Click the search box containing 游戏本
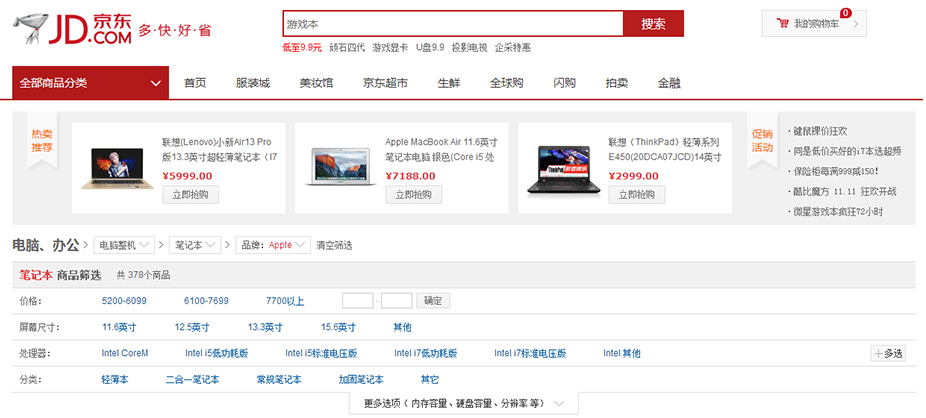The width and height of the screenshot is (926, 418). tap(452, 23)
